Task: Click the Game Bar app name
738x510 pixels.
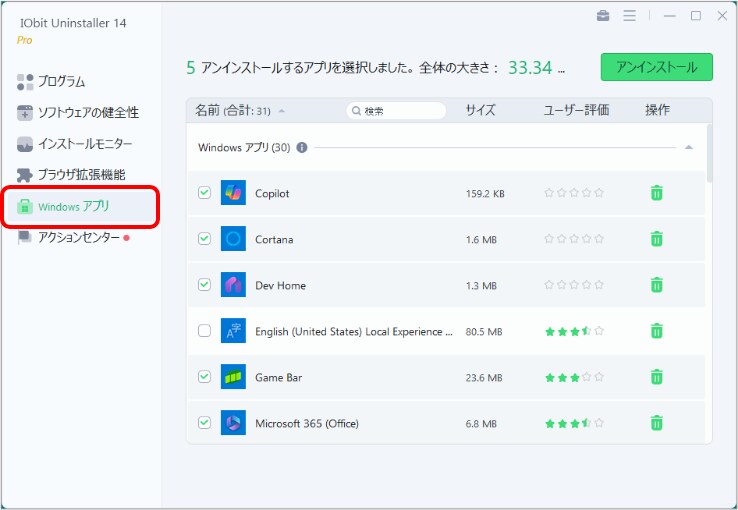Action: pos(279,378)
